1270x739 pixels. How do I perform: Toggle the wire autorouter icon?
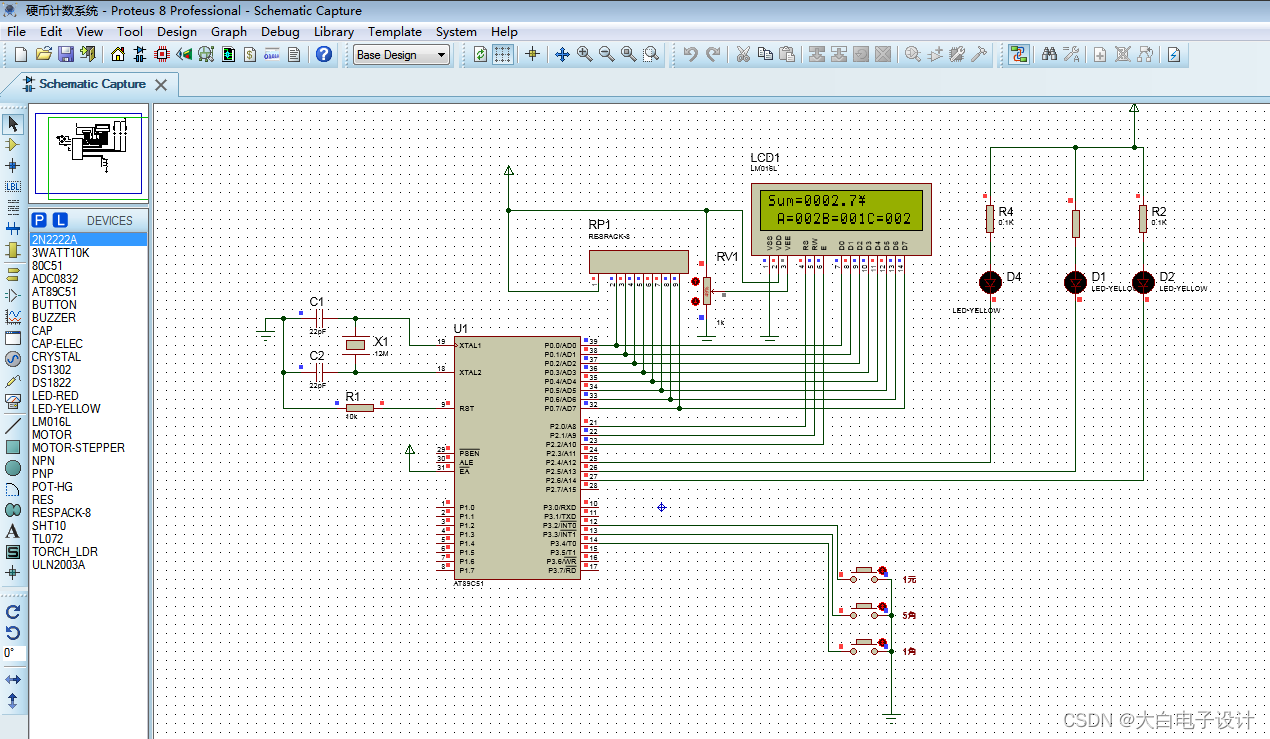coord(1019,54)
